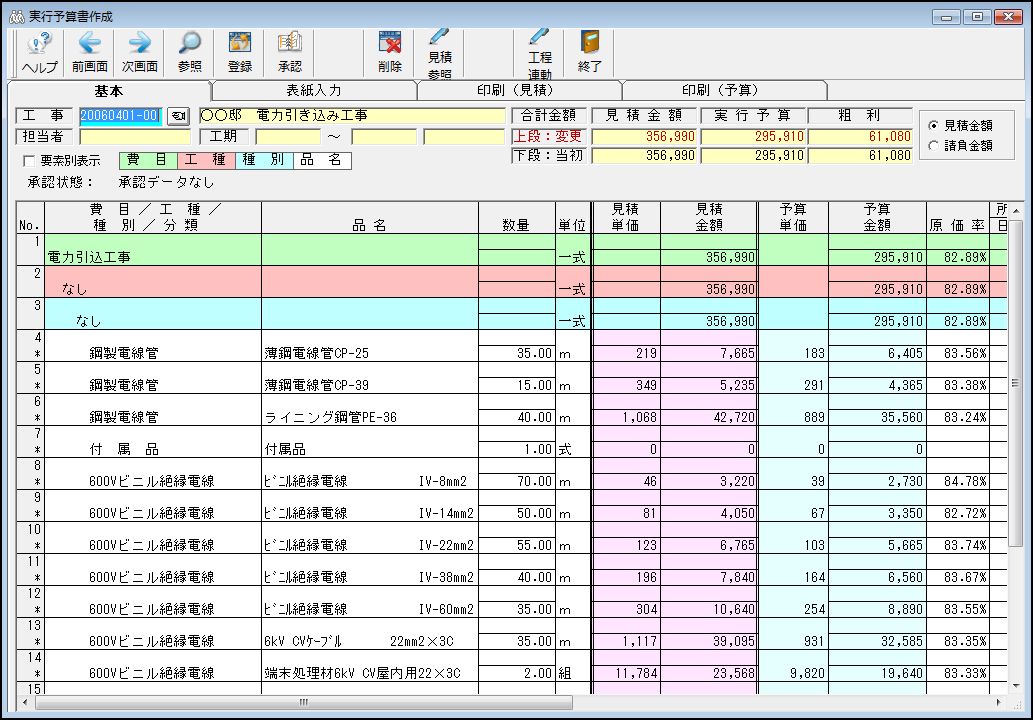Activate 工程連動 (process linkage) function
The width and height of the screenshot is (1033, 720).
[538, 52]
